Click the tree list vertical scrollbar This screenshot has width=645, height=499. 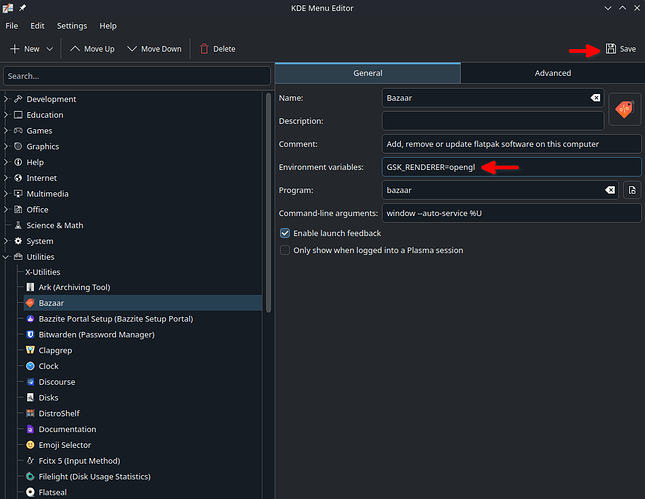pyautogui.click(x=268, y=202)
